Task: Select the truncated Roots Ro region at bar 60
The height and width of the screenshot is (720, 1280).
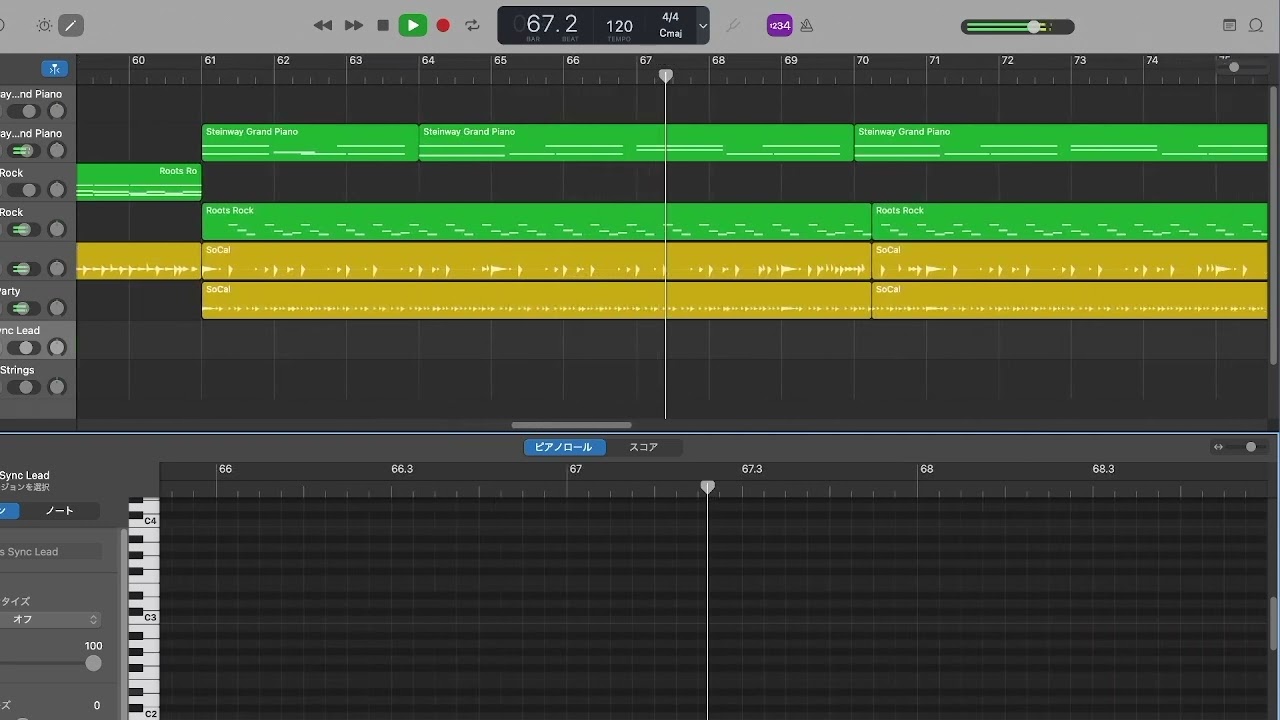Action: point(139,182)
